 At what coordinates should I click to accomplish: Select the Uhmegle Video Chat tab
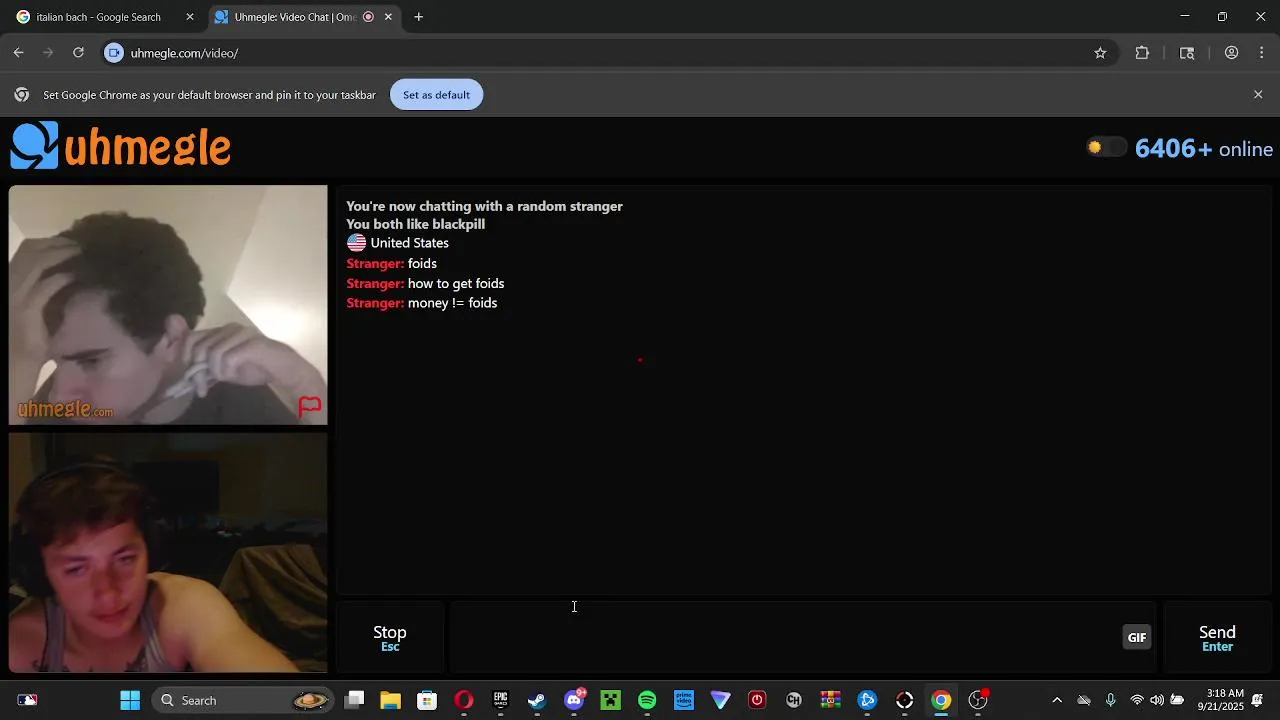pos(295,17)
